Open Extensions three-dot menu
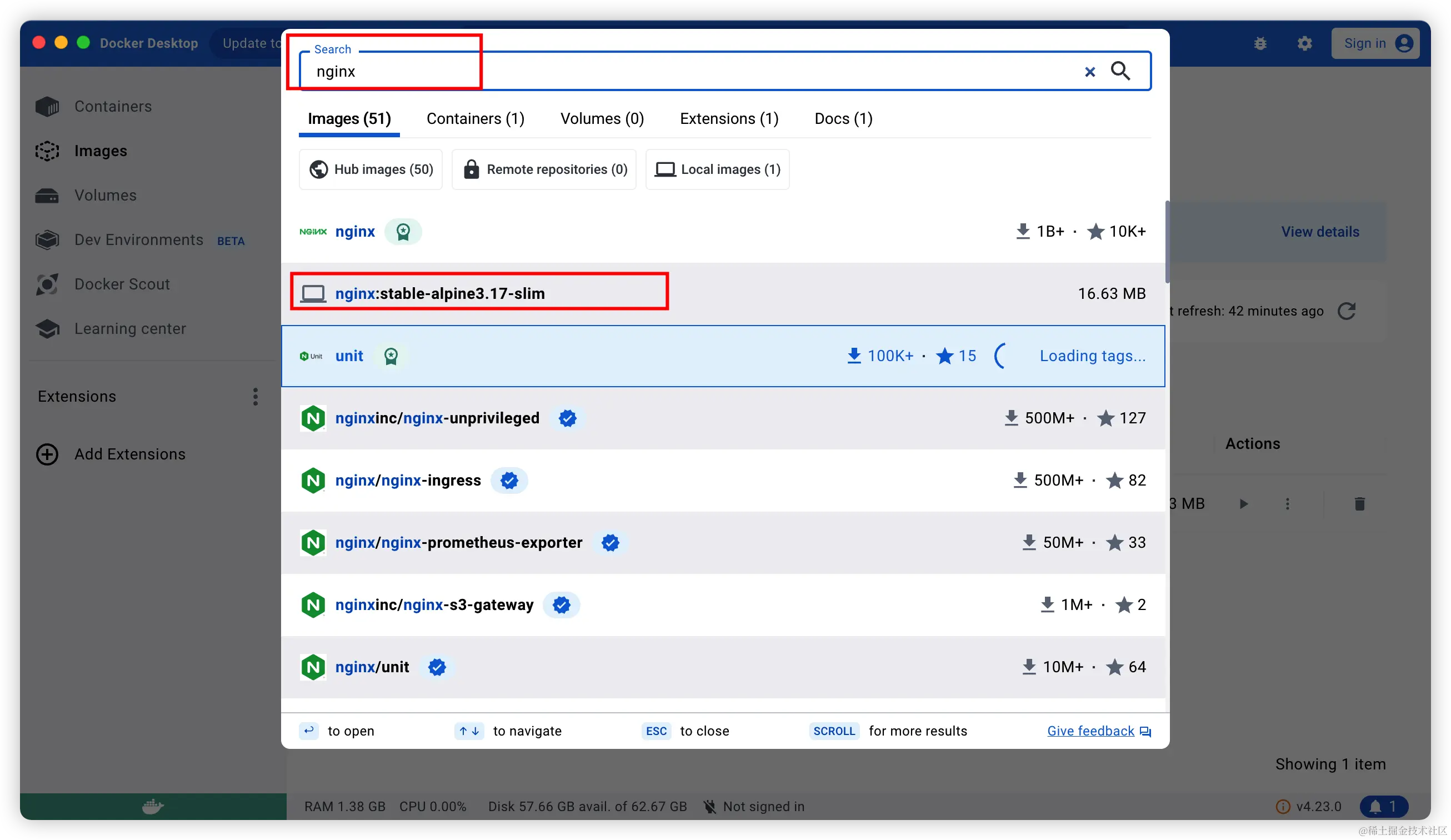This screenshot has height=840, width=1451. (255, 397)
